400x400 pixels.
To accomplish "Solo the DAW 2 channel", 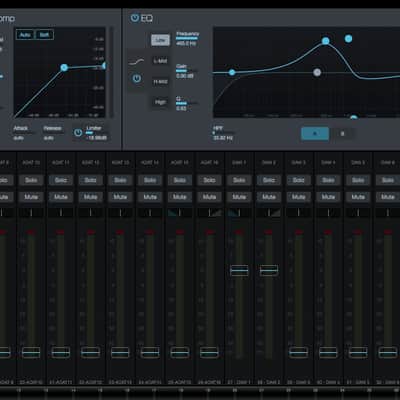I will click(x=269, y=180).
